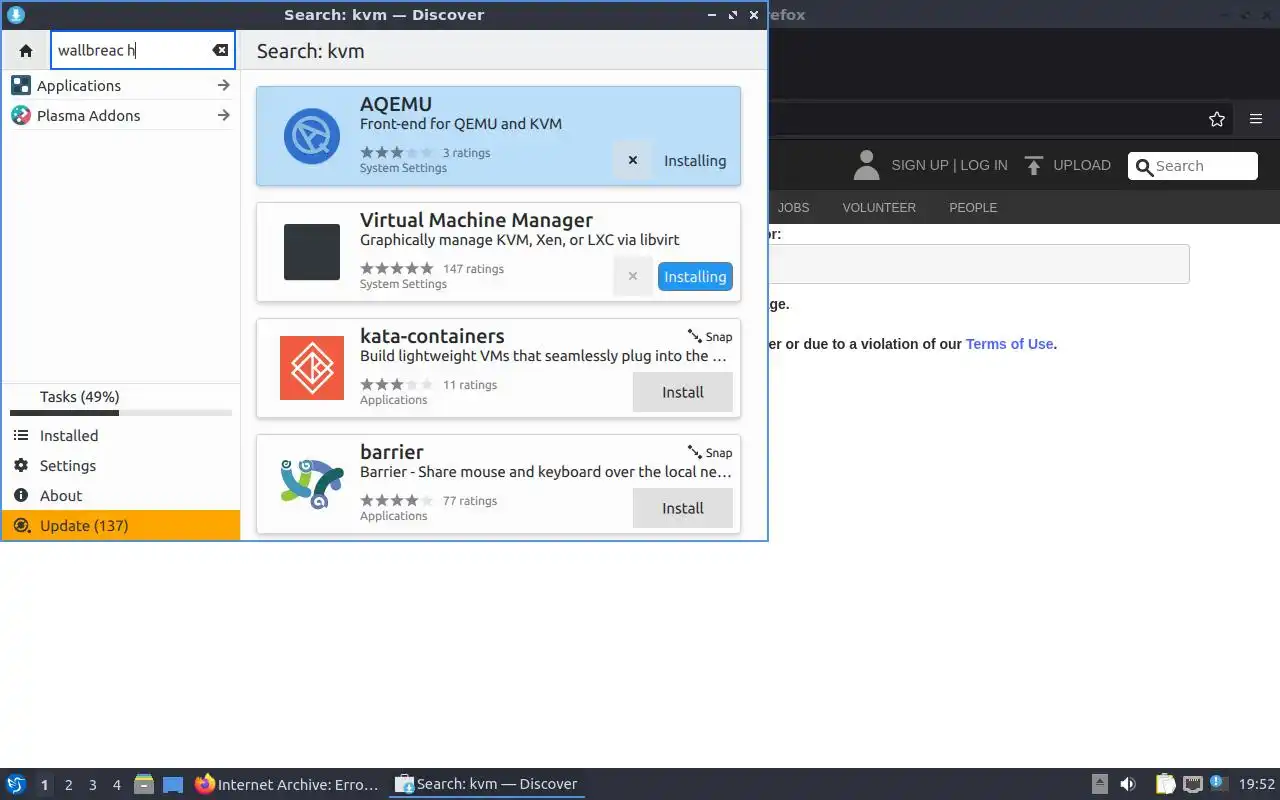Click the Discover search box with 'wallbreac h'

pos(143,50)
